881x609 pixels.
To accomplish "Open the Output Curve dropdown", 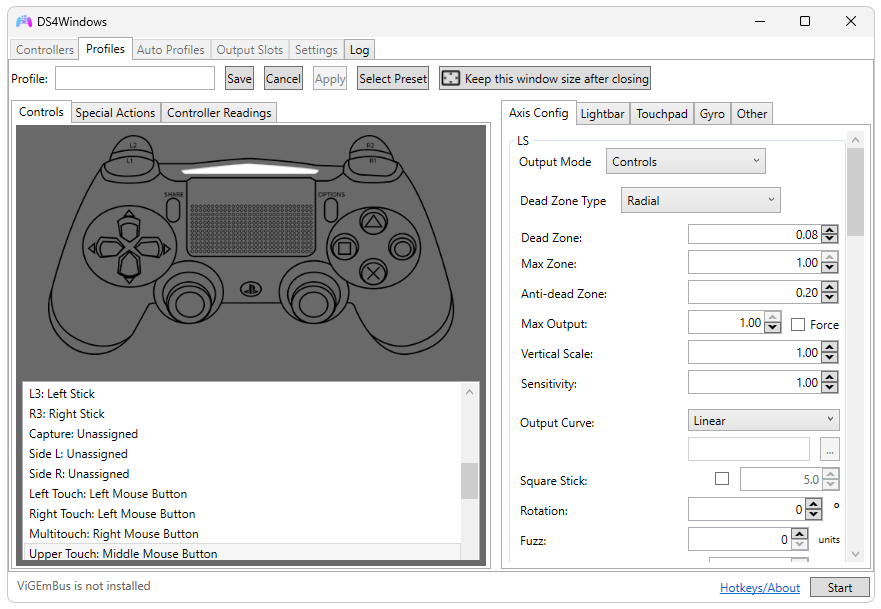I will (x=764, y=420).
